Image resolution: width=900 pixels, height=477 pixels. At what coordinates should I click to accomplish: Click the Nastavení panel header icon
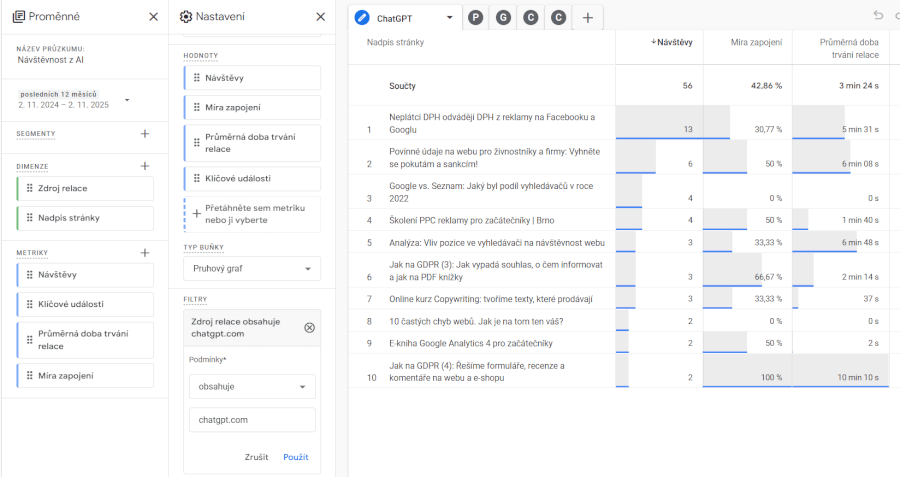(186, 17)
